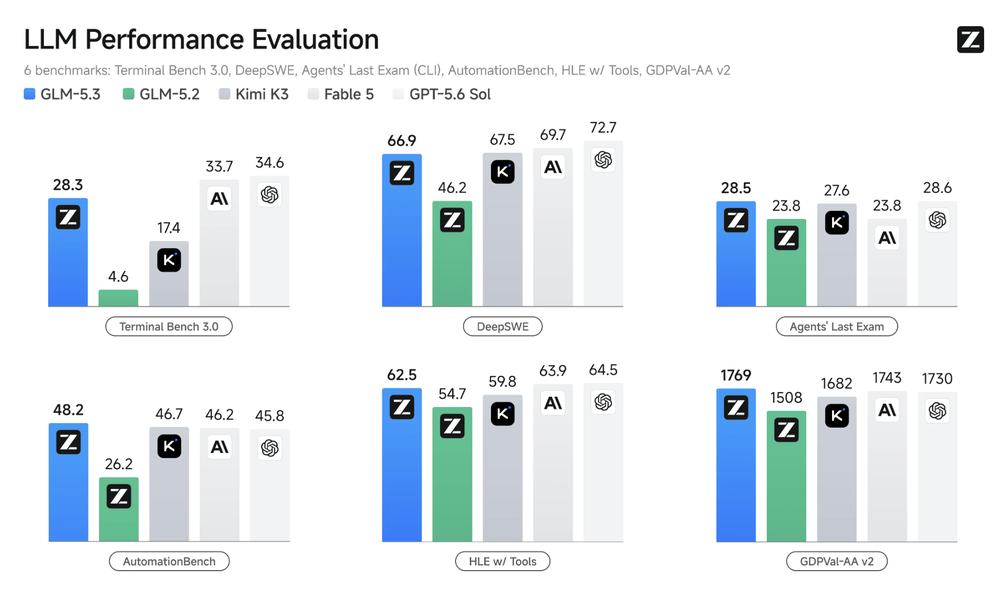Select the DeepSWE label pill
The width and height of the screenshot is (1000, 600).
click(503, 326)
